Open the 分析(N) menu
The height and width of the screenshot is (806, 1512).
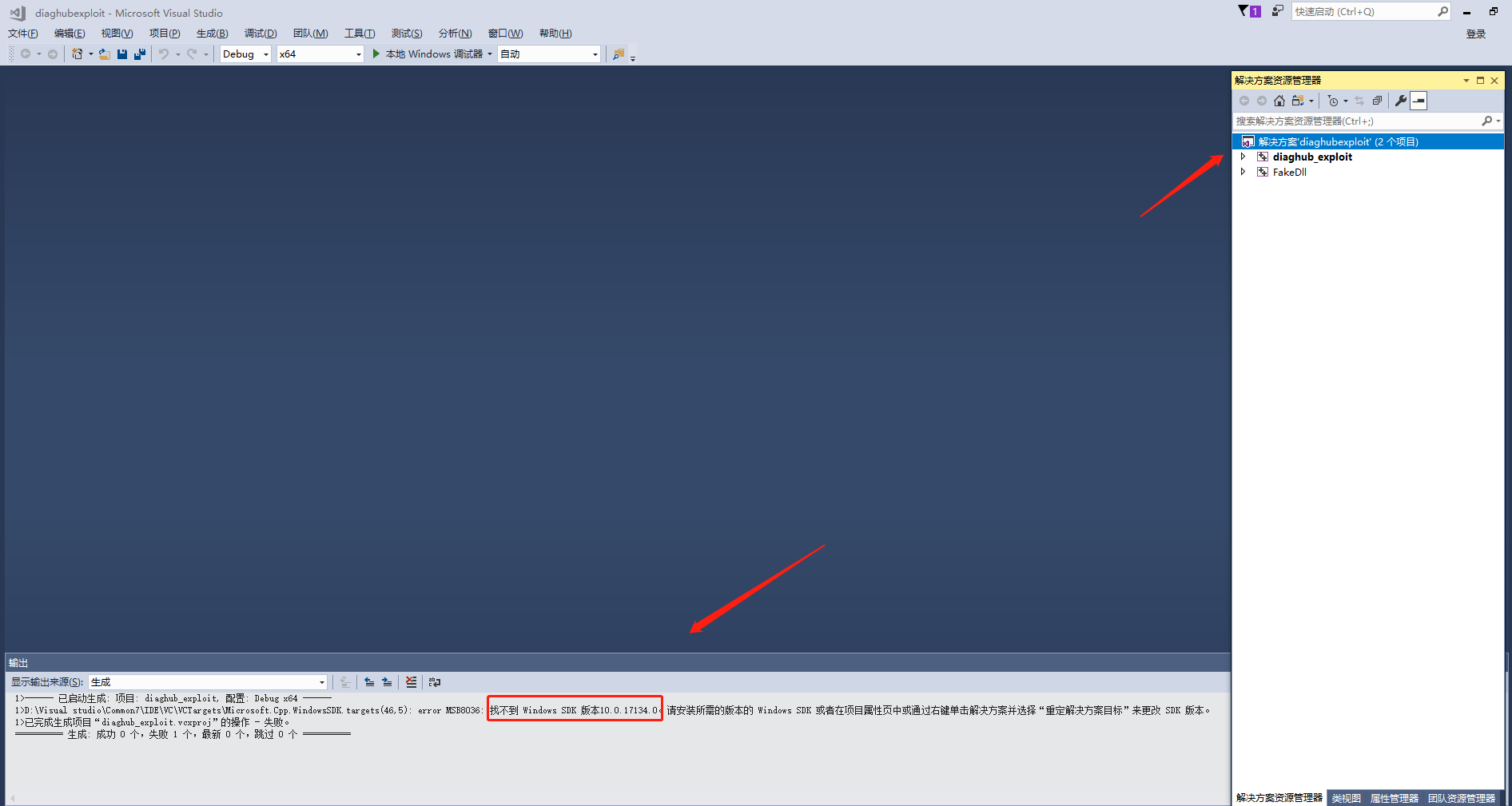point(455,33)
